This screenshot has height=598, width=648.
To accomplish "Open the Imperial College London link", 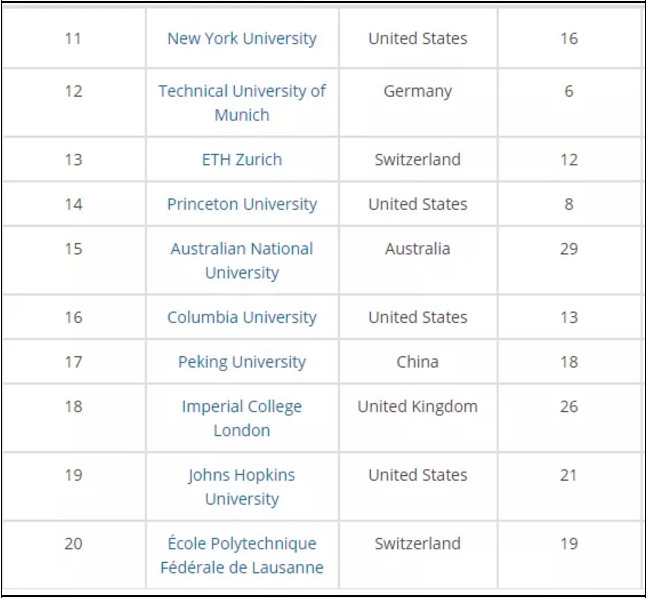I will tap(242, 419).
